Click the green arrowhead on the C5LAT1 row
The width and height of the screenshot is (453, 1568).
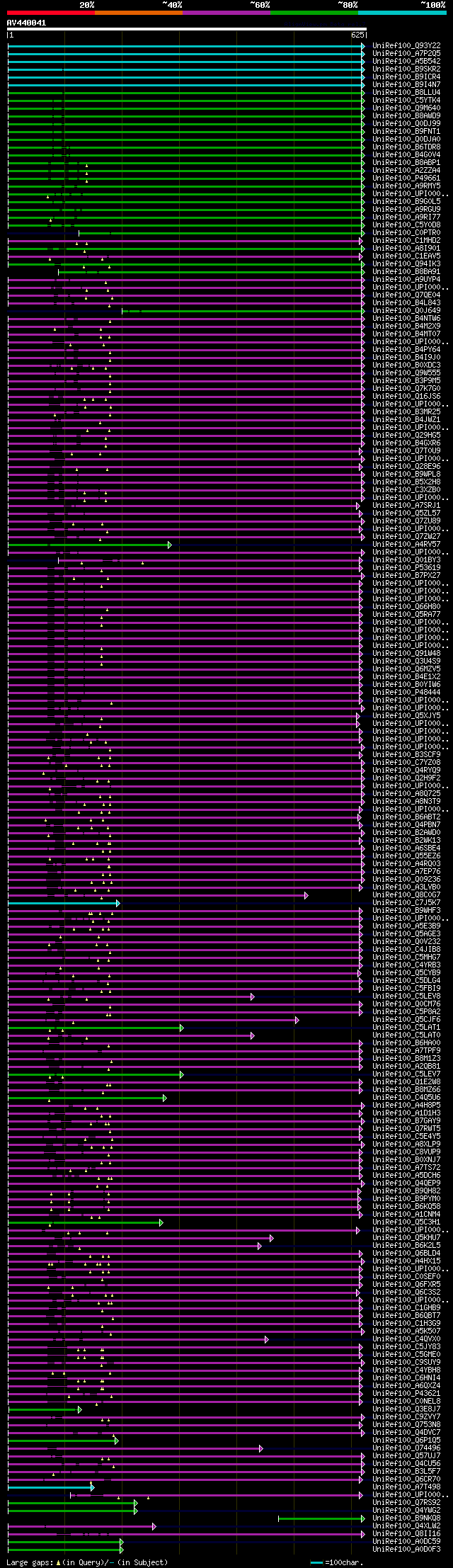(x=181, y=1028)
